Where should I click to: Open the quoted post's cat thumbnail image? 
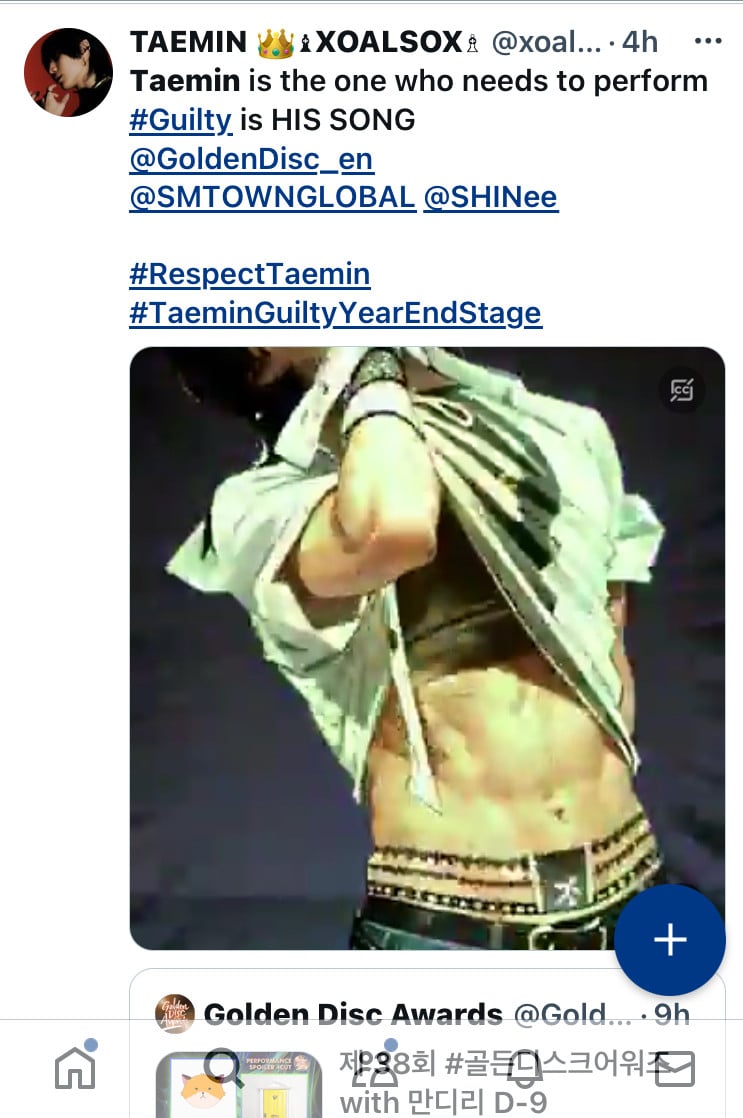tap(239, 1084)
